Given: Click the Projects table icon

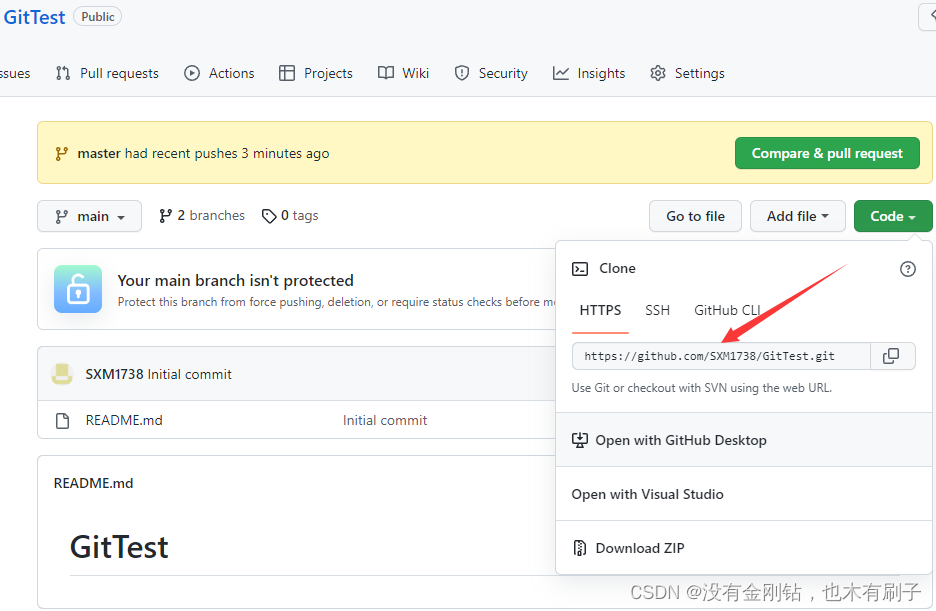Looking at the screenshot, I should [x=287, y=73].
